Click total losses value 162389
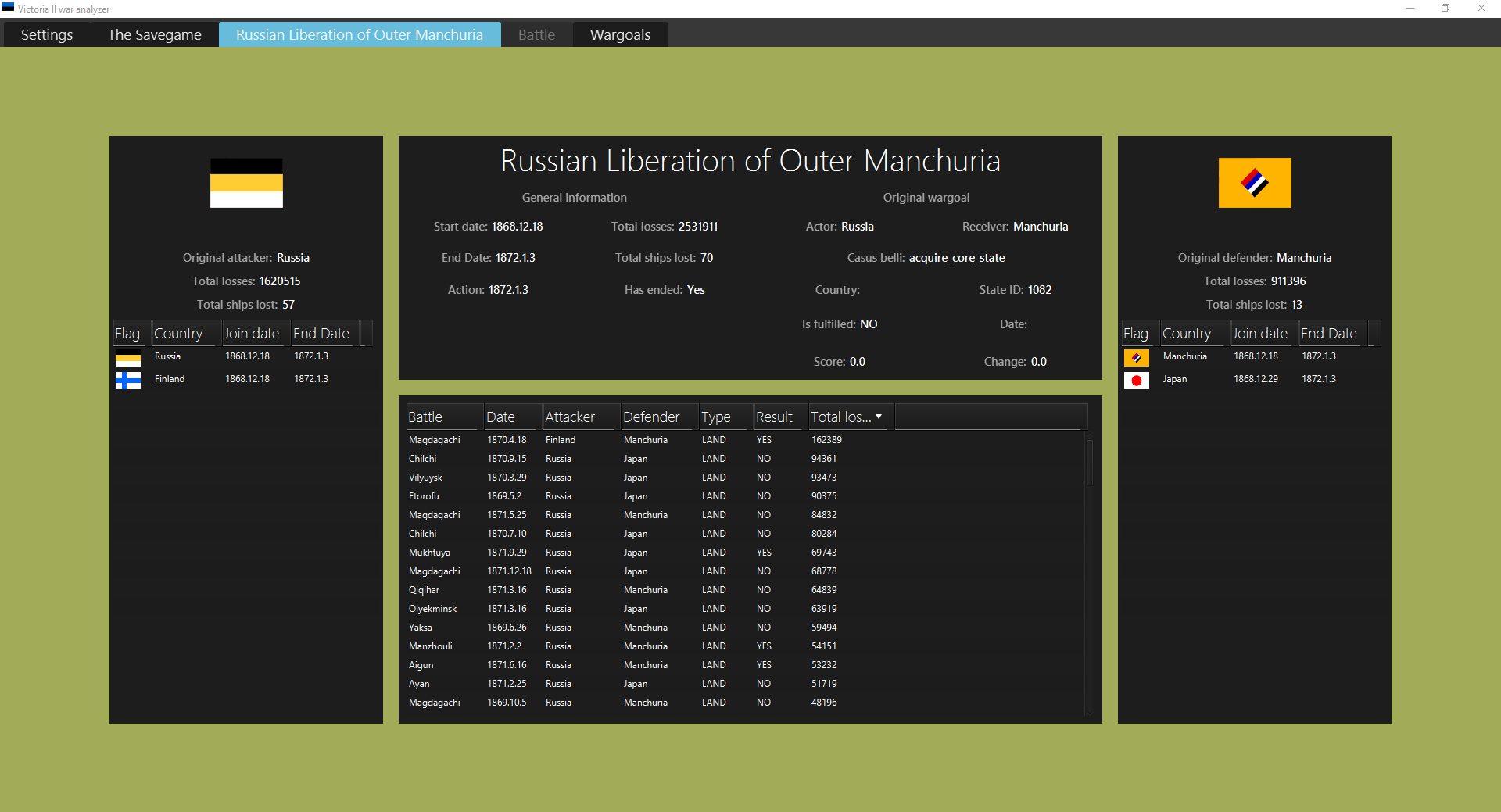Image resolution: width=1501 pixels, height=812 pixels. [x=826, y=440]
